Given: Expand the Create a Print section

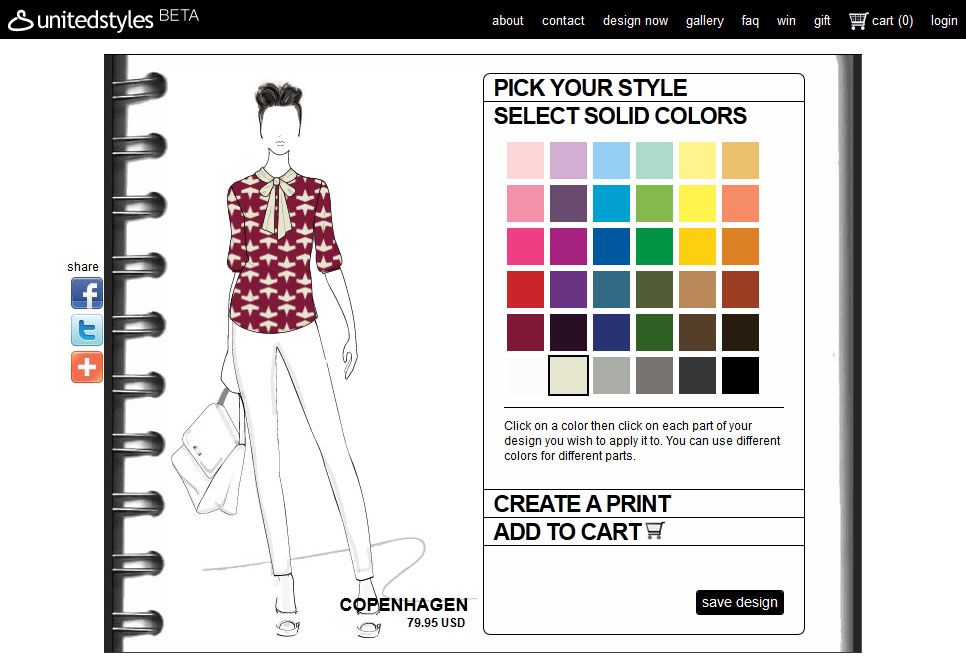Looking at the screenshot, I should pyautogui.click(x=582, y=504).
